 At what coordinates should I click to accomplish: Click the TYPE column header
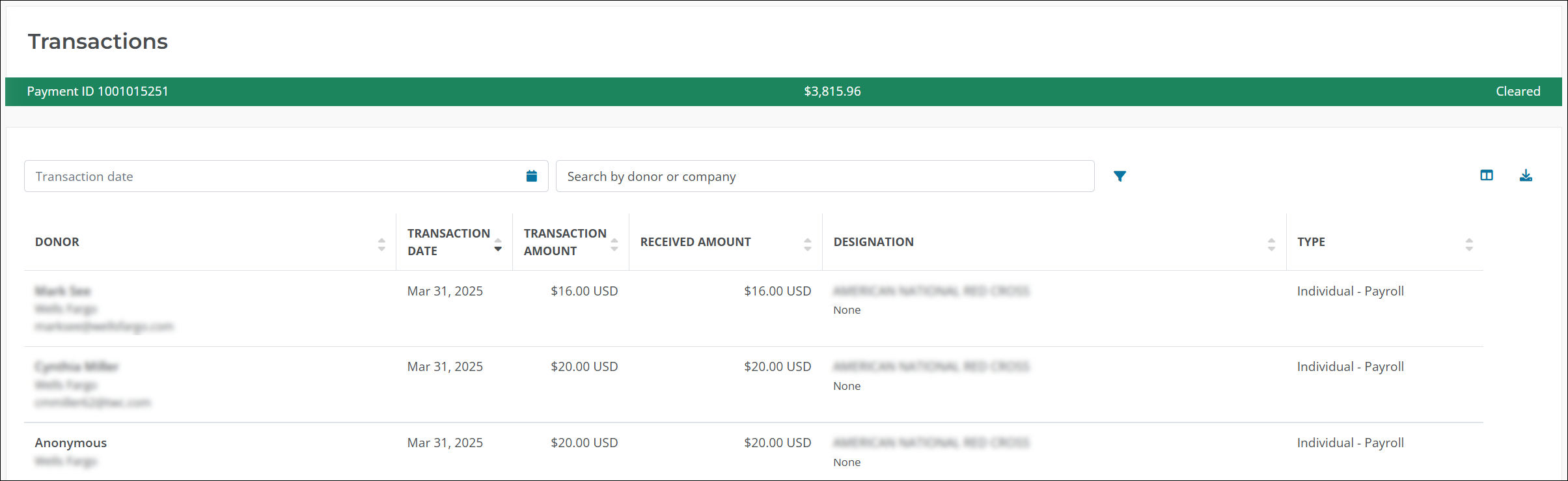pos(1311,242)
